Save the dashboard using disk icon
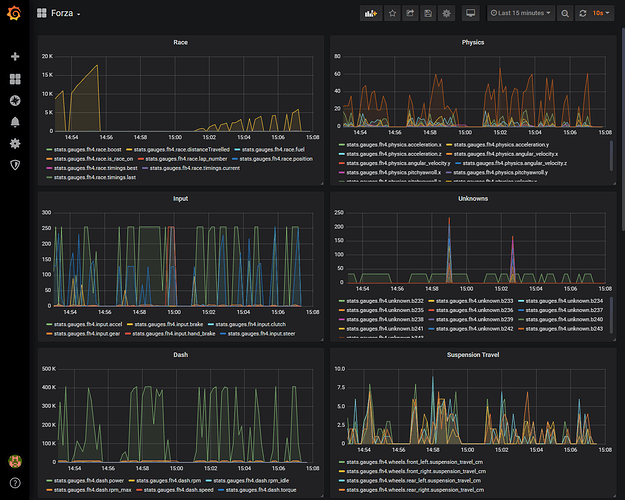 click(428, 14)
